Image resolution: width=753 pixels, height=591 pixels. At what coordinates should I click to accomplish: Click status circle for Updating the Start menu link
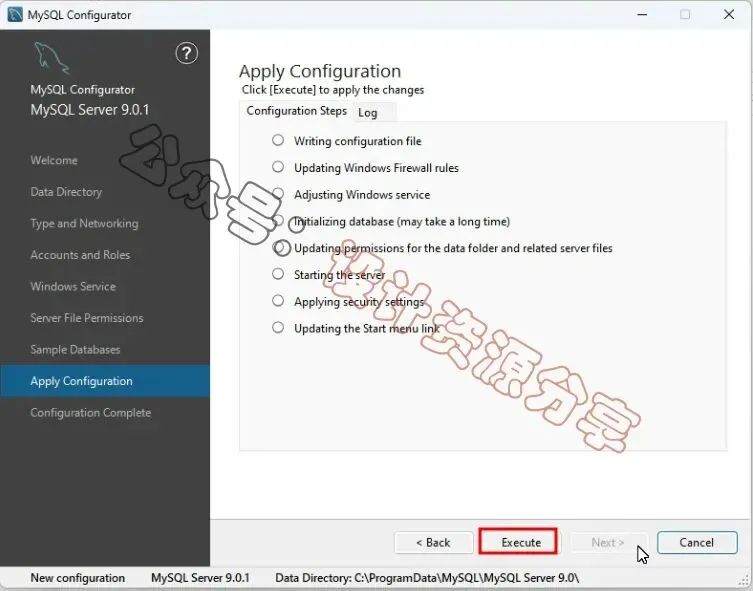[278, 327]
